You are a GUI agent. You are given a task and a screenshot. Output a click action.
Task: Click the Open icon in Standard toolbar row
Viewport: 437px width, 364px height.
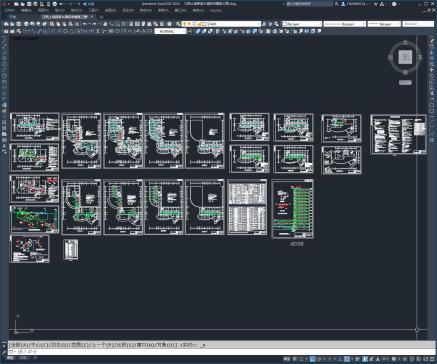12,24
